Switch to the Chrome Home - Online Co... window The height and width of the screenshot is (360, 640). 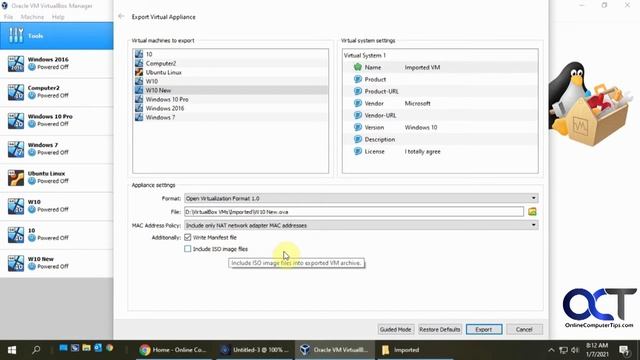click(x=173, y=350)
